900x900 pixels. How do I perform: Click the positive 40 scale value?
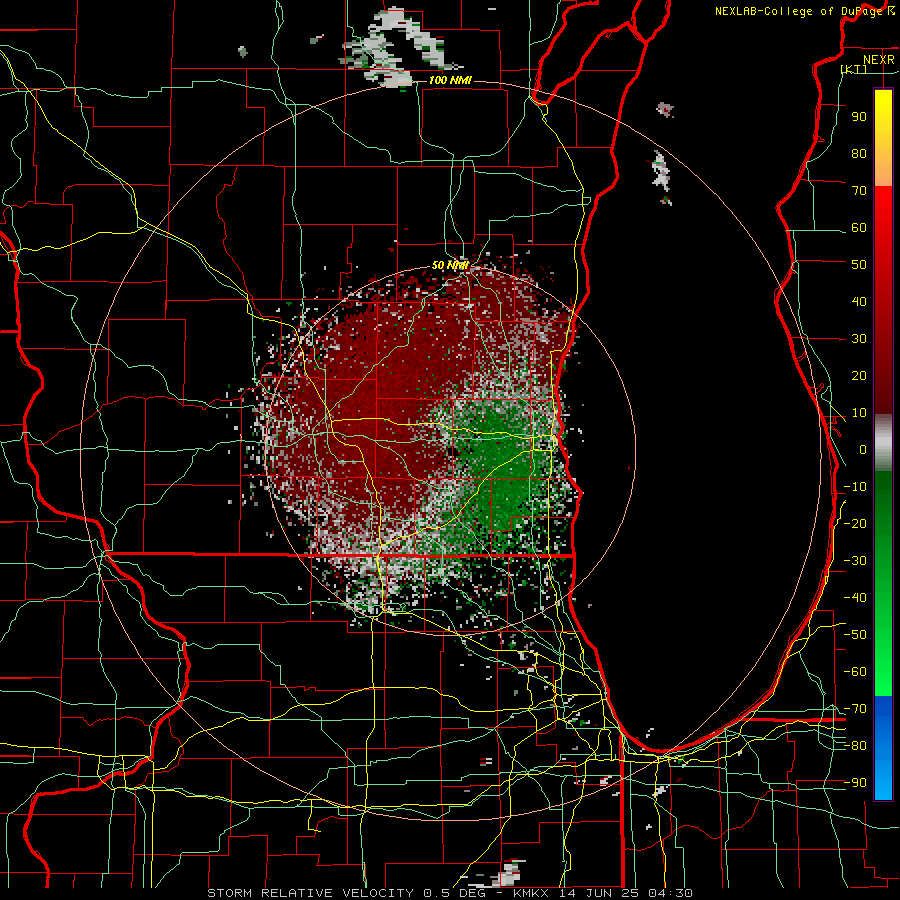pos(859,301)
